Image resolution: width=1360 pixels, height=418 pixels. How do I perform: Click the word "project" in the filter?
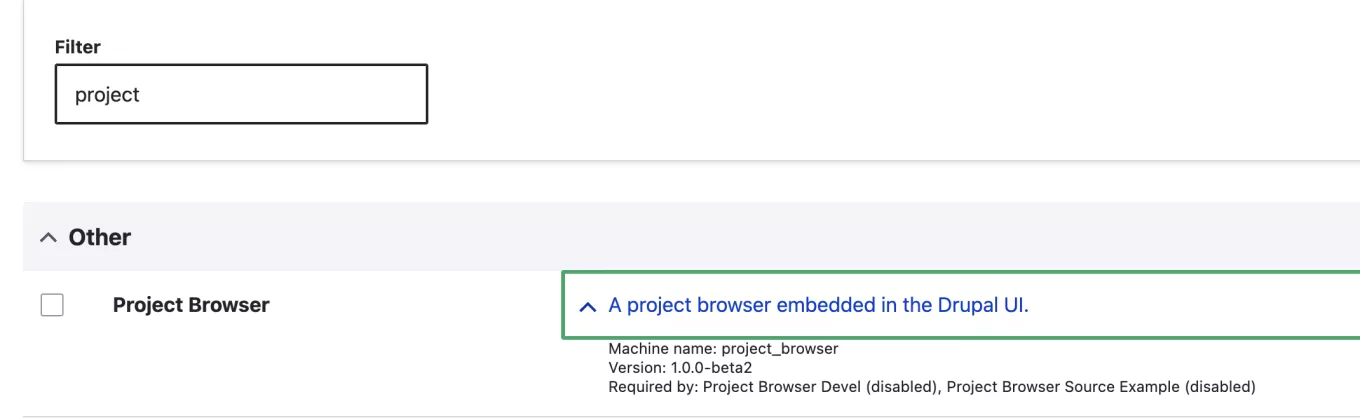click(108, 95)
